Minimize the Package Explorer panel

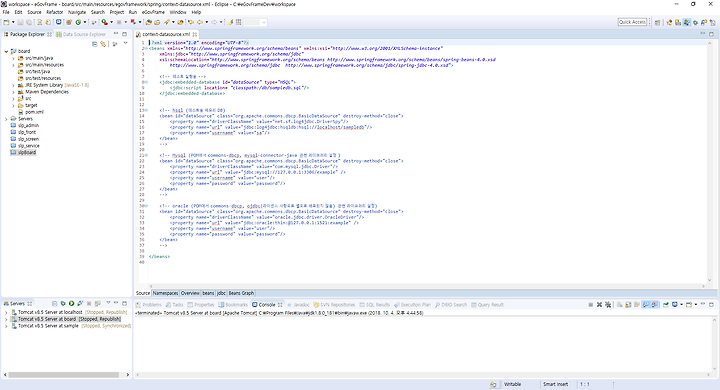point(116,34)
